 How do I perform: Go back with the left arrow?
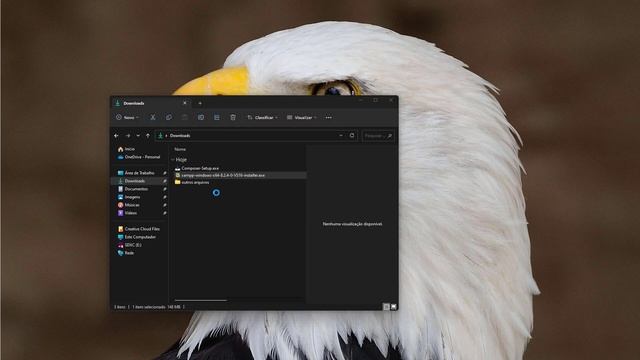117,136
